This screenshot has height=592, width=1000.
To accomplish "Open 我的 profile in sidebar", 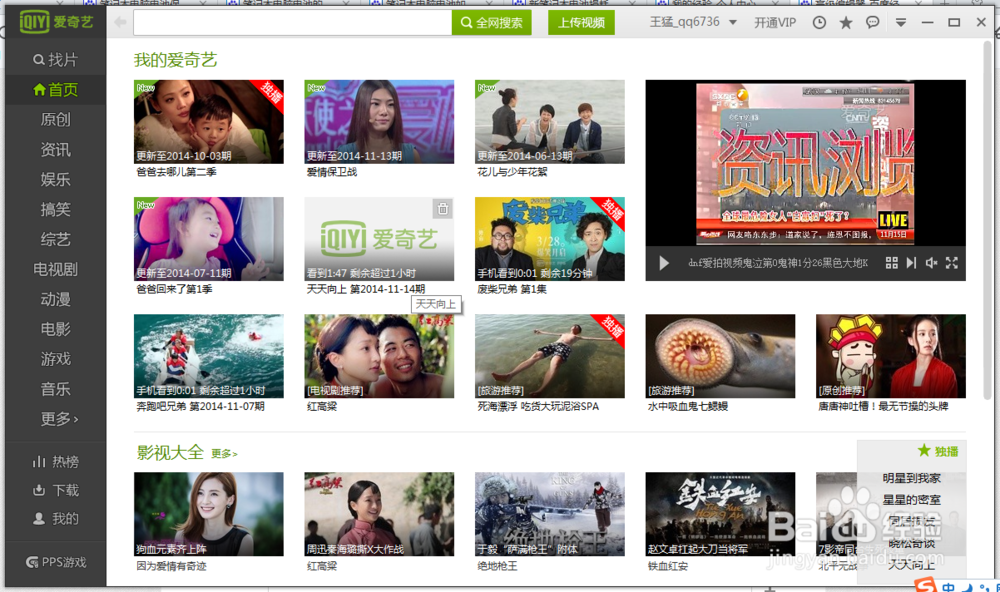I will pyautogui.click(x=55, y=519).
